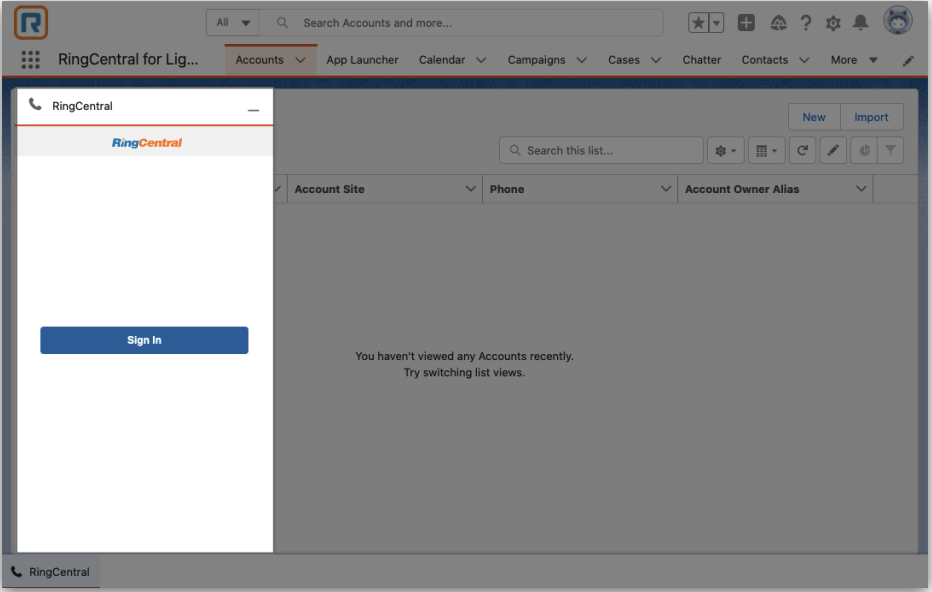This screenshot has height=592, width=932.
Task: Select the Accounts tab
Action: tap(260, 60)
